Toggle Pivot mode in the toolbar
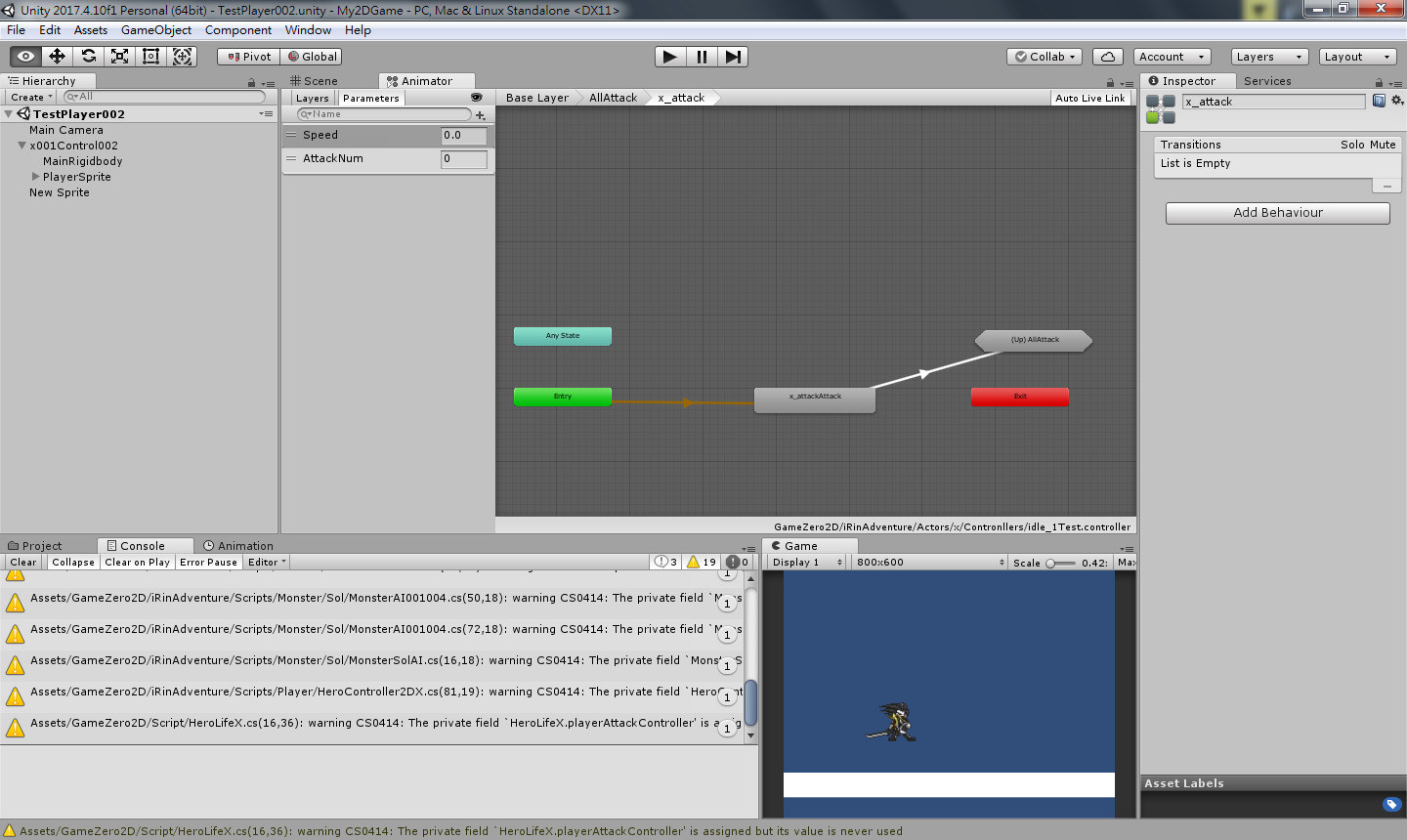1407x840 pixels. 247,56
